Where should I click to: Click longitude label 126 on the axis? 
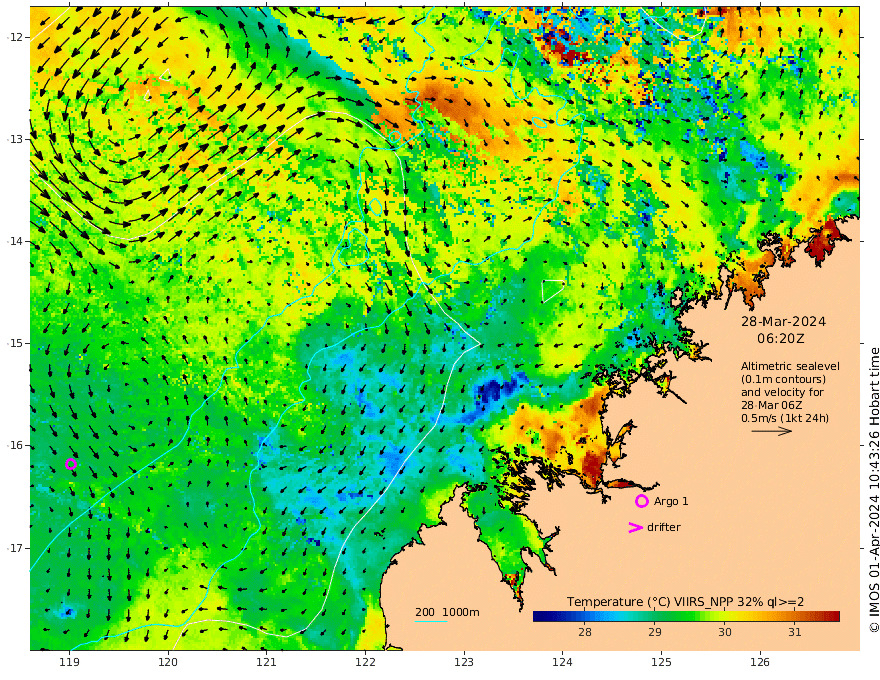point(760,662)
